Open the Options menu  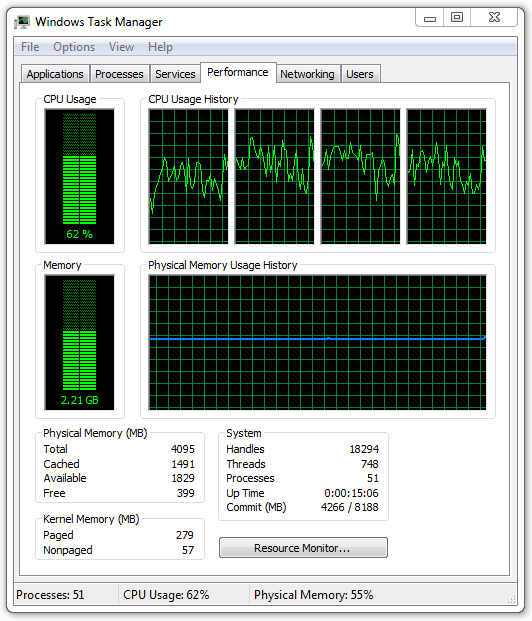coord(74,47)
